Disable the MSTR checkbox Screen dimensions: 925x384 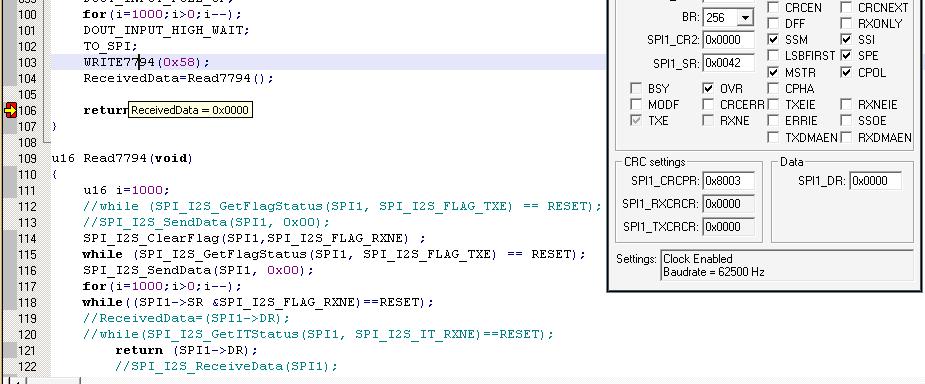click(x=773, y=73)
